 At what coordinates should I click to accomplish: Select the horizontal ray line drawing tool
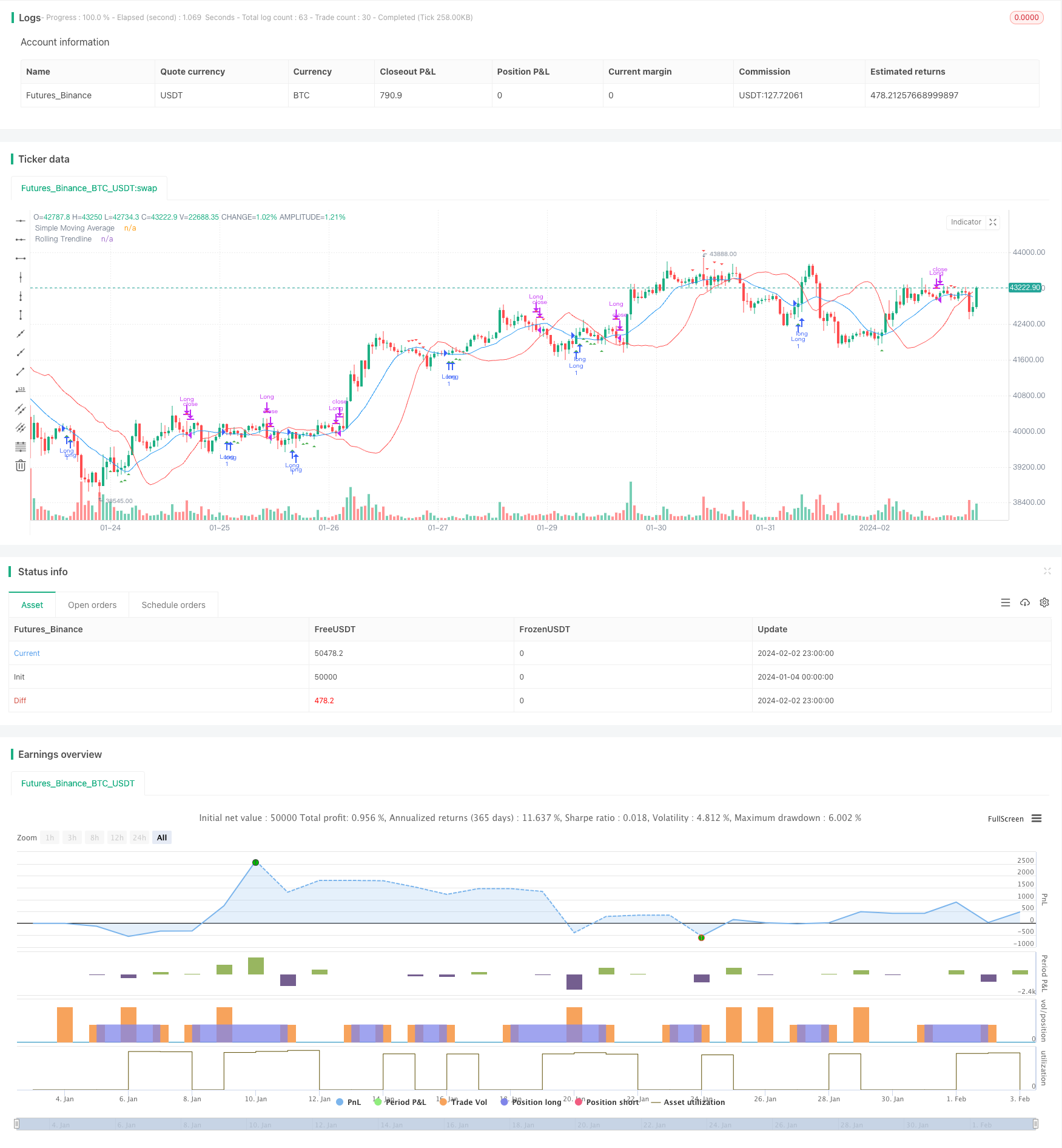tap(21, 240)
